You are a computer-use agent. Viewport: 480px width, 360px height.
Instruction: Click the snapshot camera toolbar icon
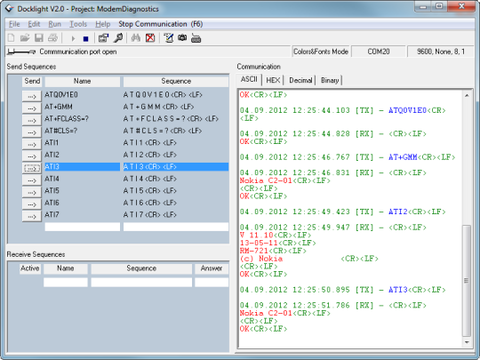[x=182, y=38]
